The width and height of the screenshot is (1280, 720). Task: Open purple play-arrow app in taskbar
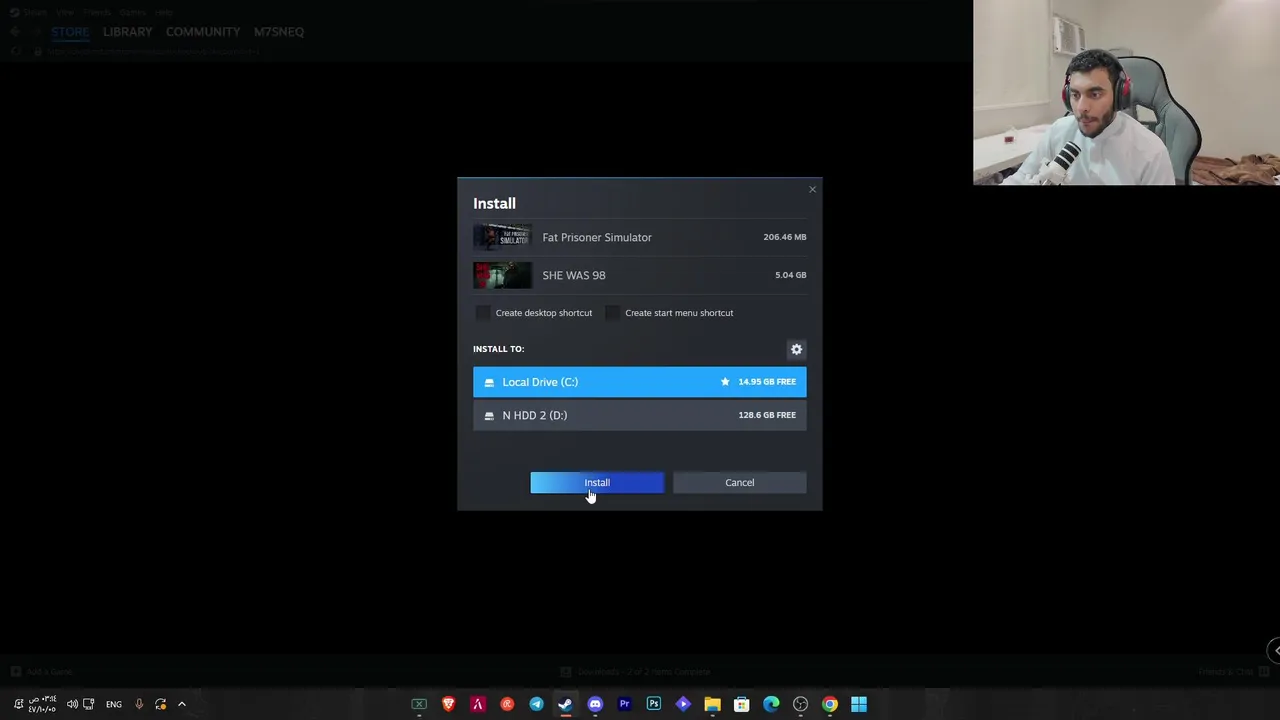[683, 704]
